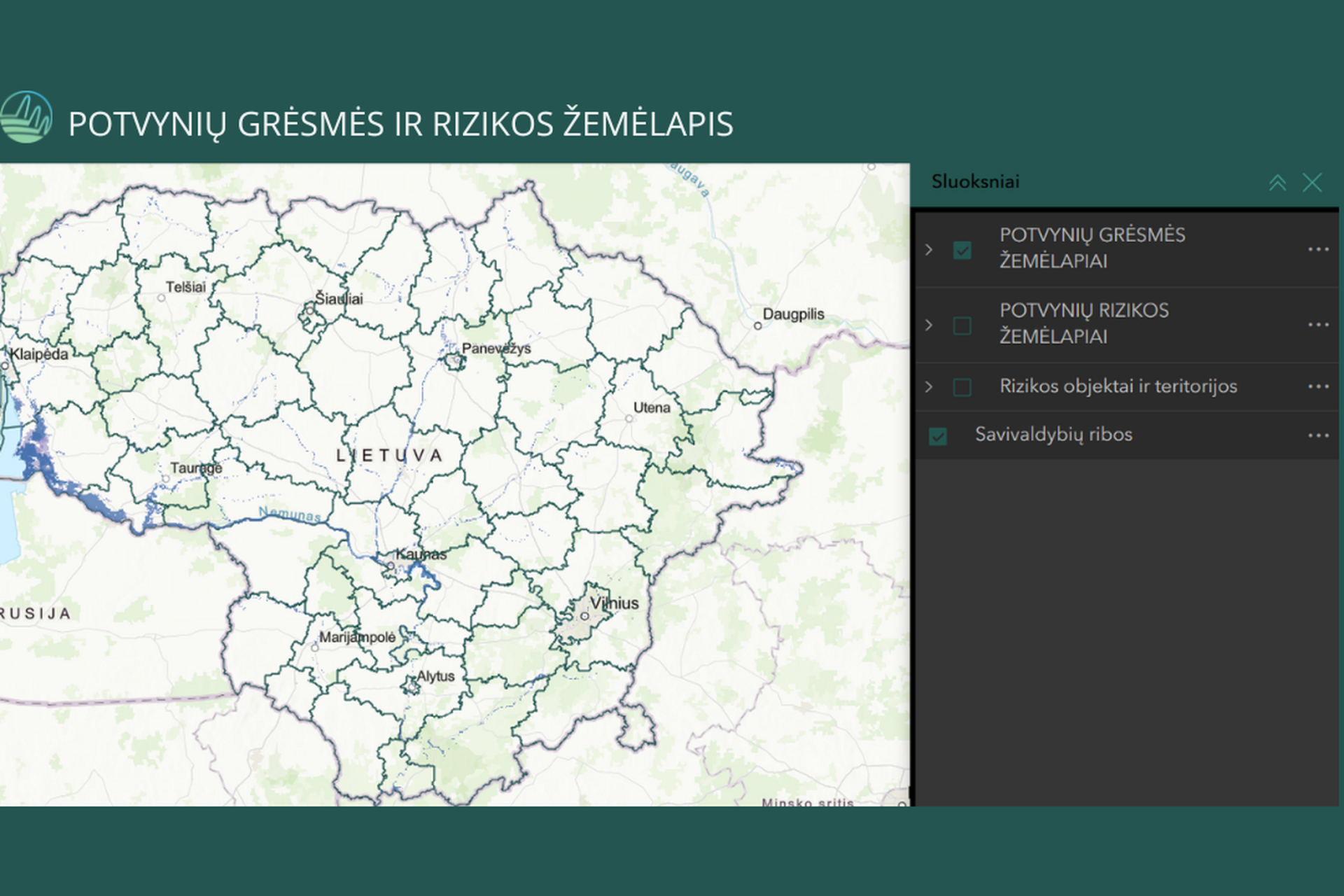Expand the Rizikos objektai ir teritorijos group
The height and width of the screenshot is (896, 1344).
[929, 387]
